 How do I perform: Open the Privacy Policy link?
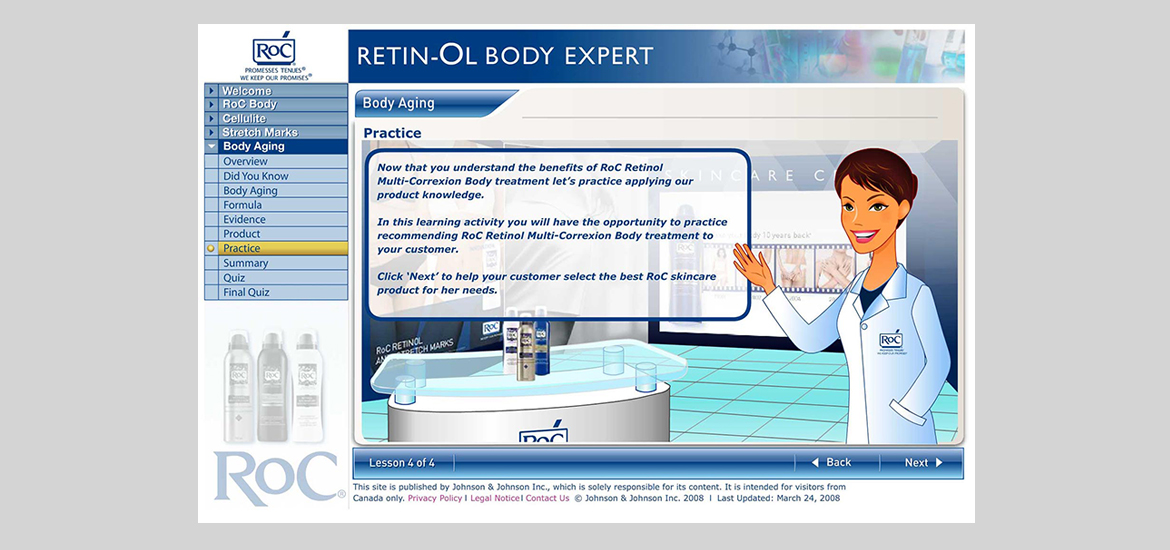click(x=435, y=498)
